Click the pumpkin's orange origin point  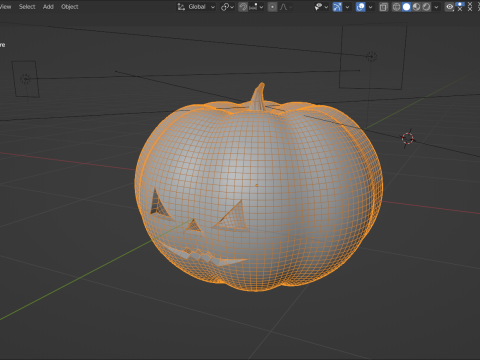pyautogui.click(x=257, y=185)
